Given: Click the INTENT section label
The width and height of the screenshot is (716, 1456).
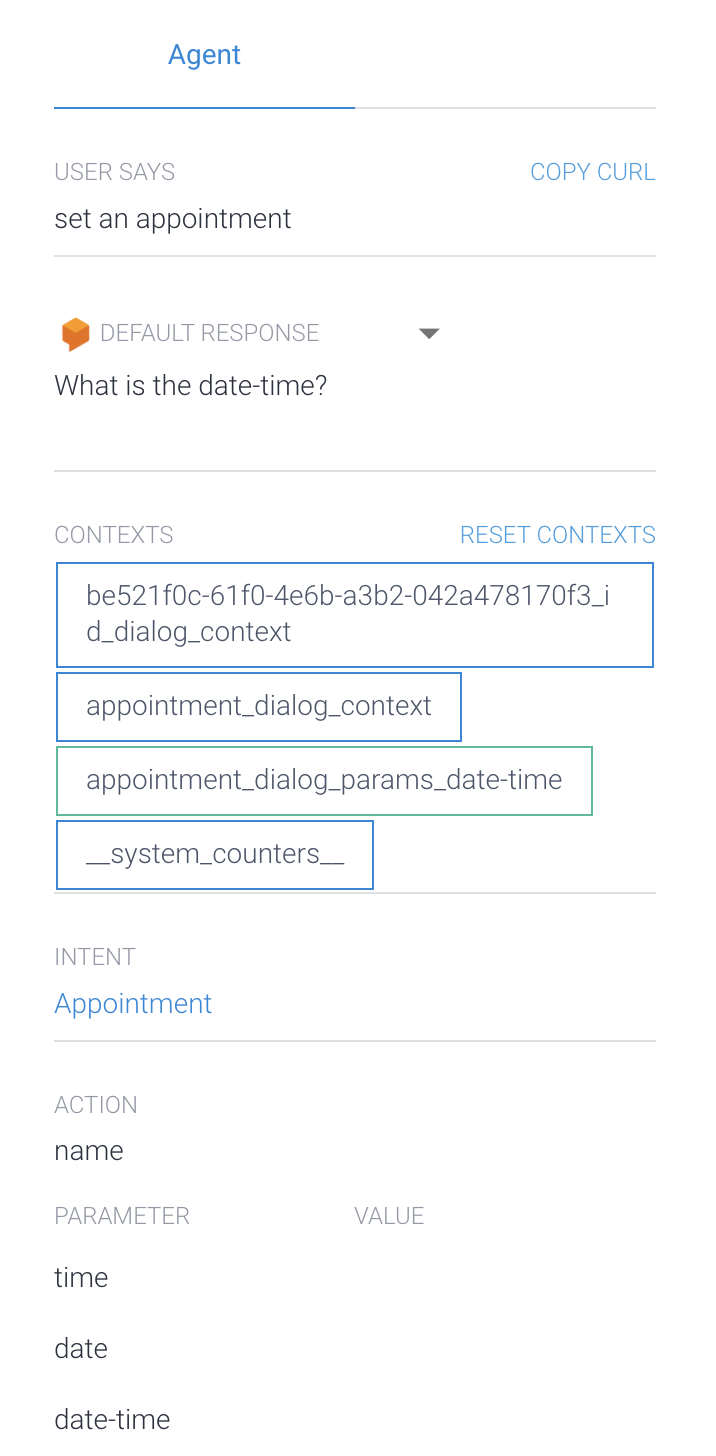Looking at the screenshot, I should coord(95,957).
